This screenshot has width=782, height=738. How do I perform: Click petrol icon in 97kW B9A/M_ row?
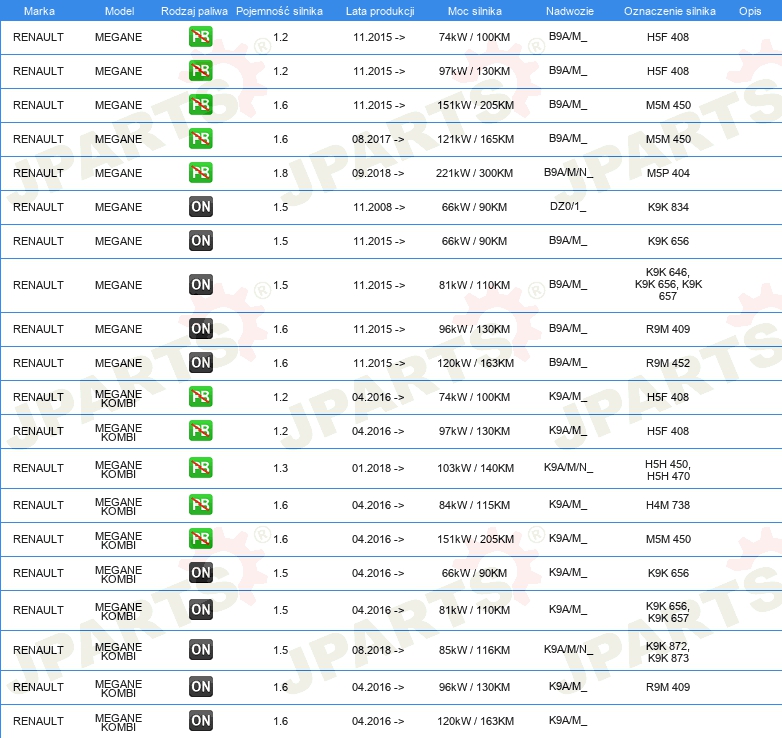click(200, 71)
